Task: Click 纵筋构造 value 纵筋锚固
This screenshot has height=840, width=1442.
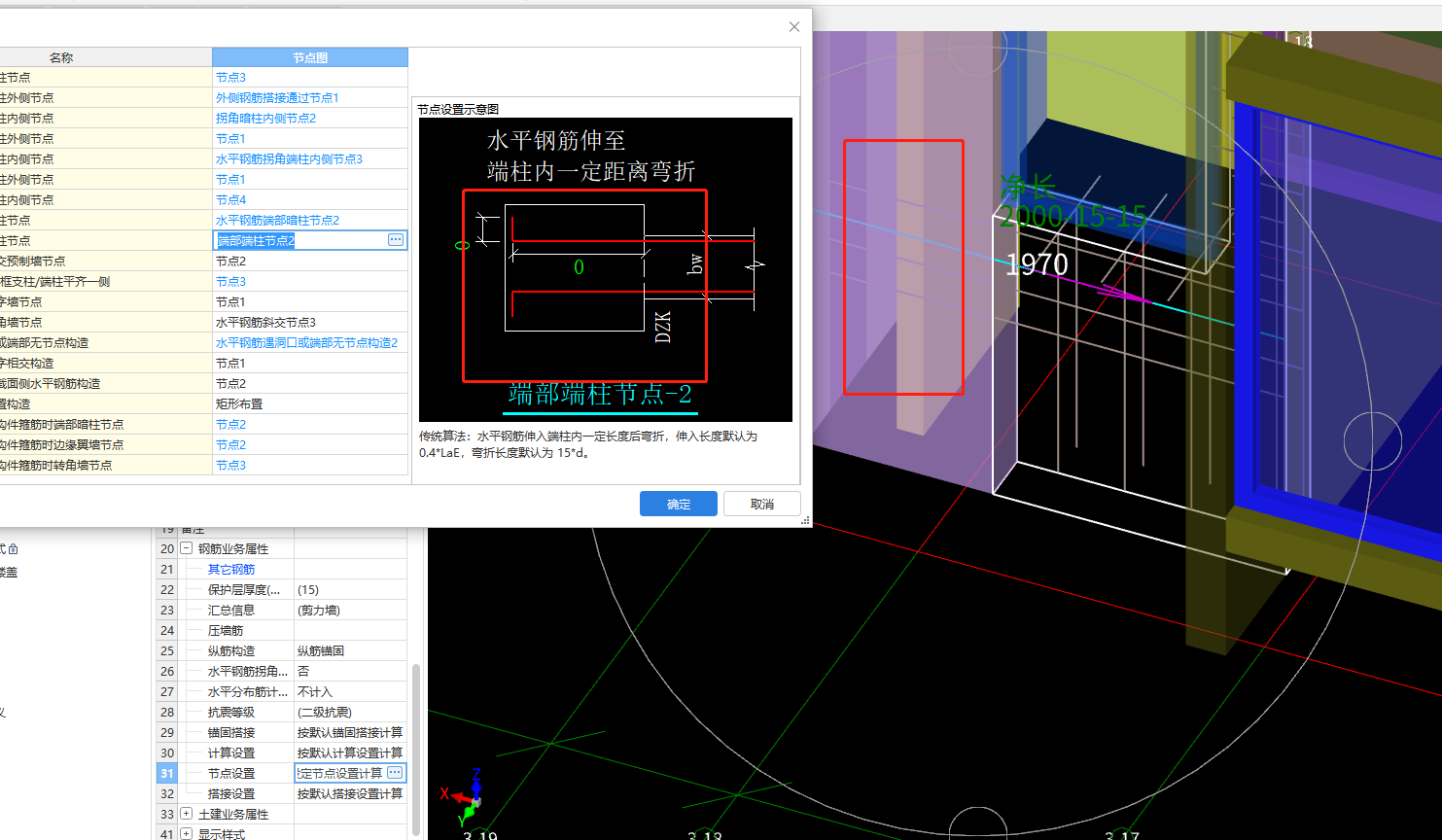Action: pos(350,651)
